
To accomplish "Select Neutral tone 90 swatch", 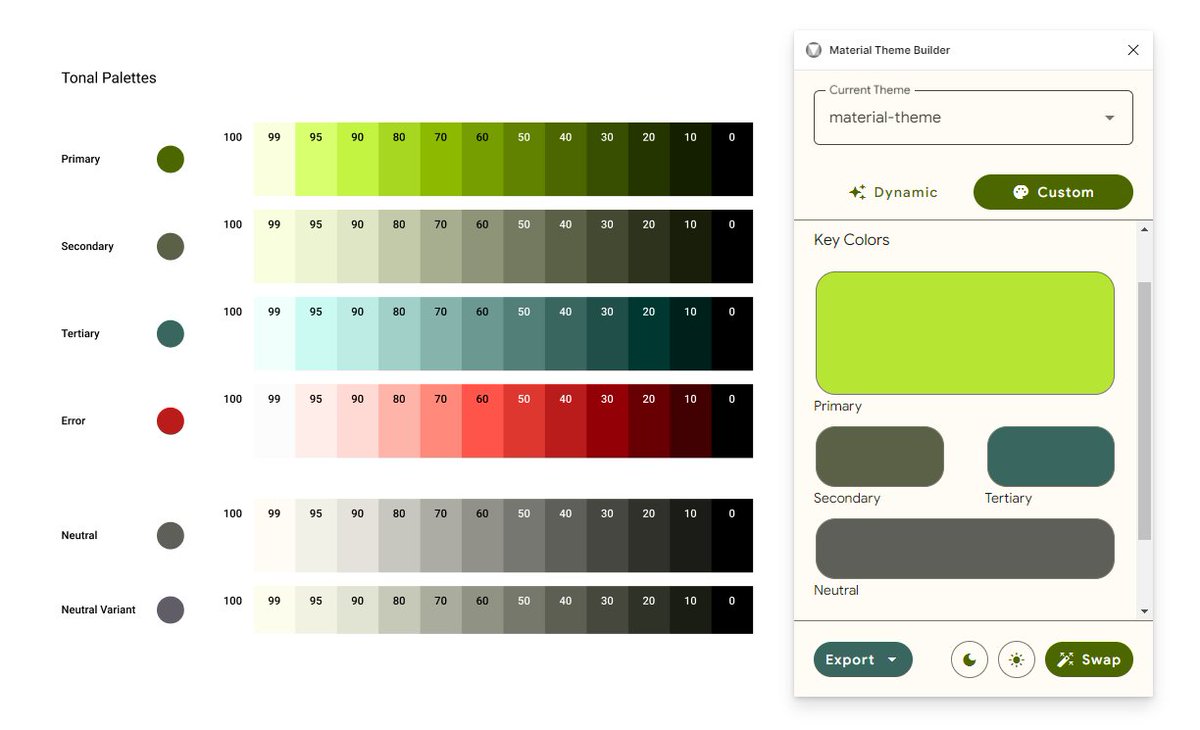I will [x=357, y=536].
